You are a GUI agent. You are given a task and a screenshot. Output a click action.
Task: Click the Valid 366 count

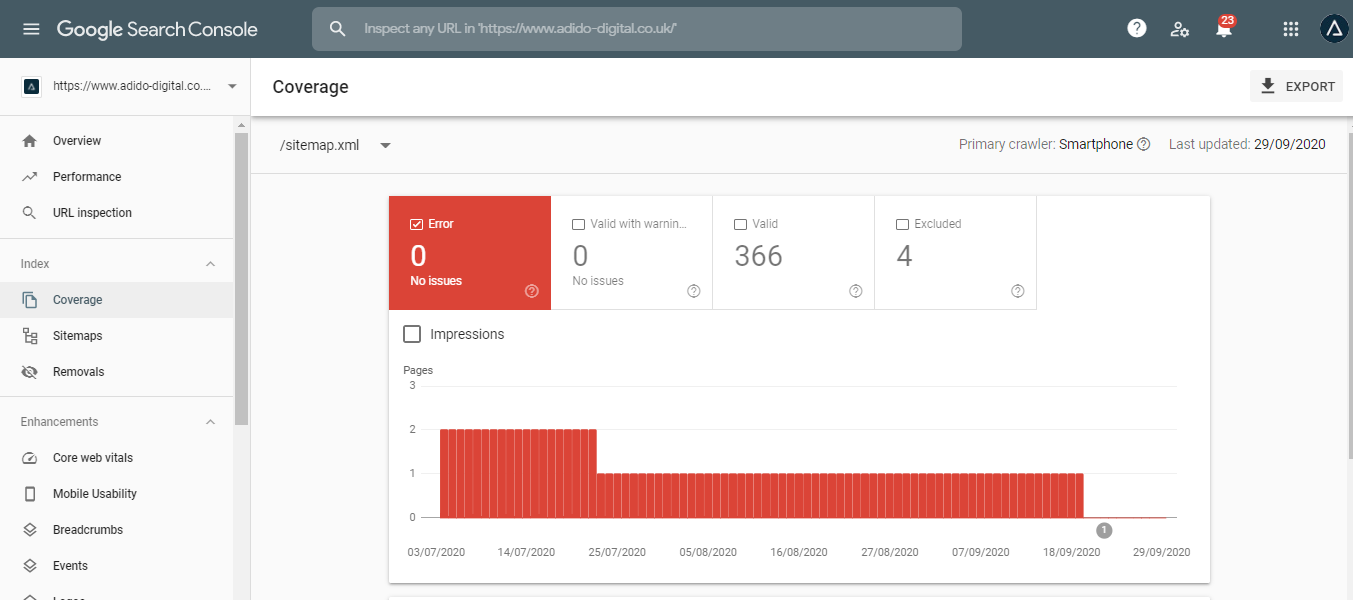click(759, 257)
